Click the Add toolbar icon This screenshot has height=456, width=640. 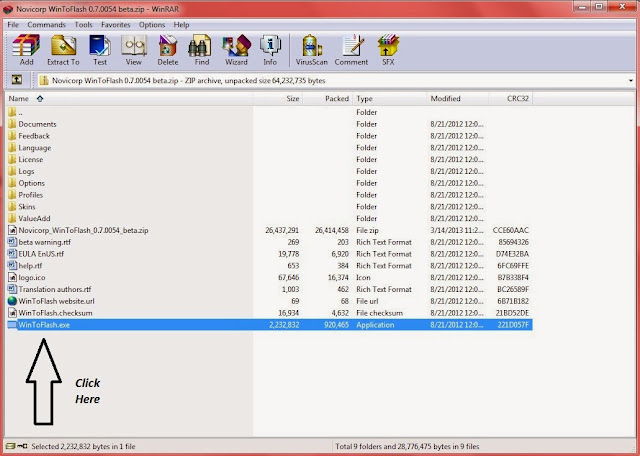pyautogui.click(x=26, y=50)
